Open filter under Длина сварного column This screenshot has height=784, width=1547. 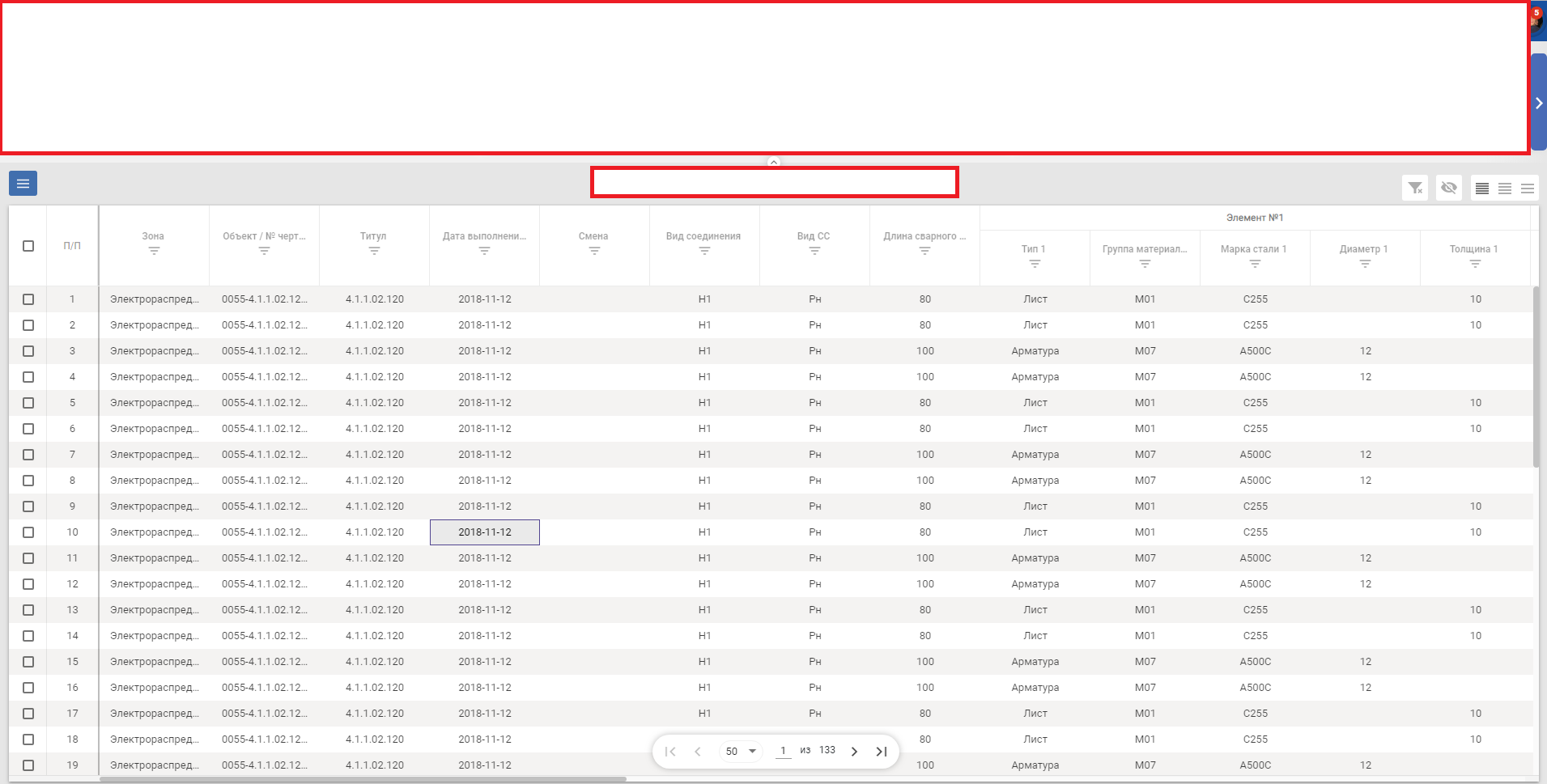tap(924, 251)
